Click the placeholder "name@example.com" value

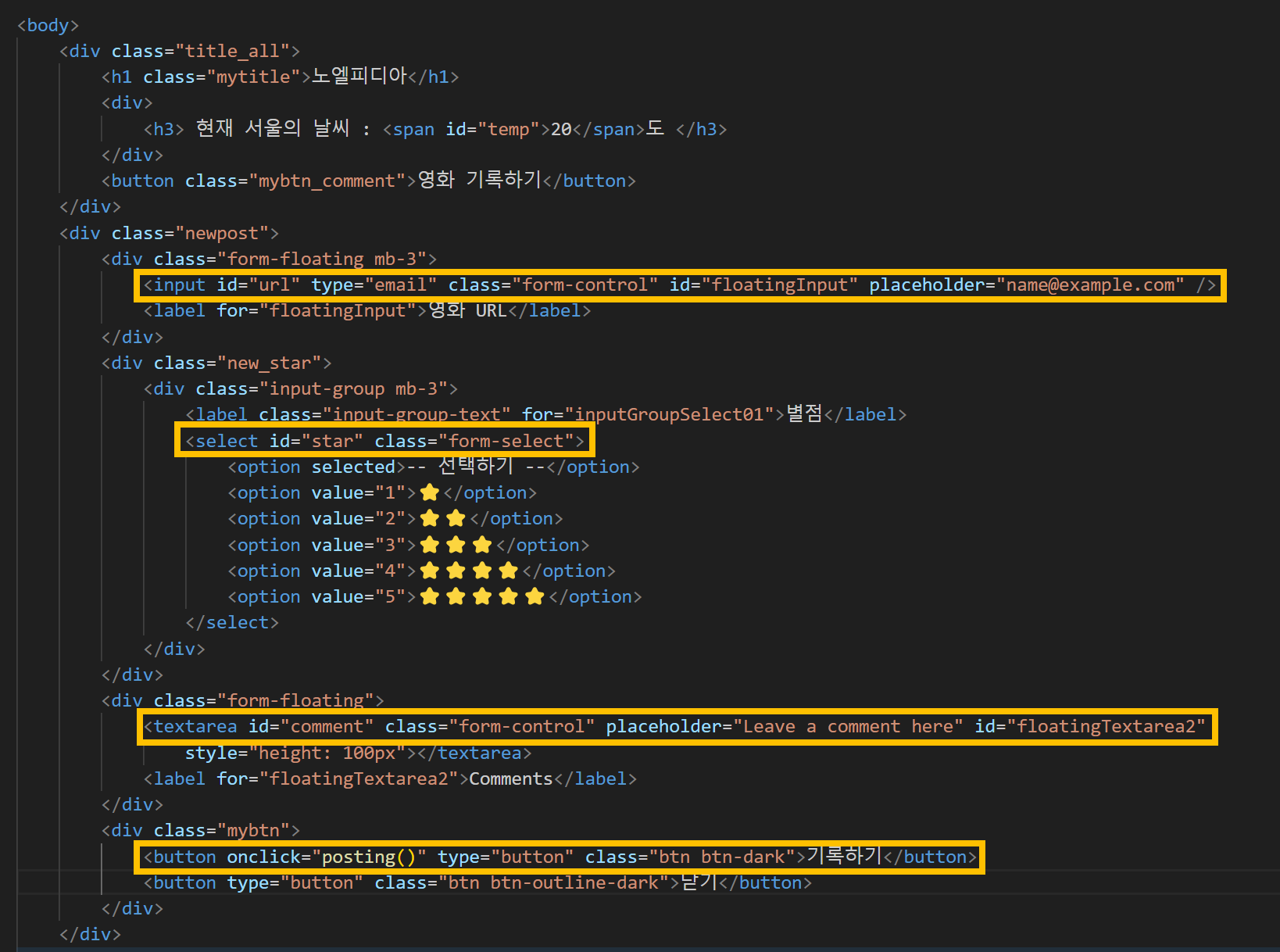click(x=1090, y=285)
